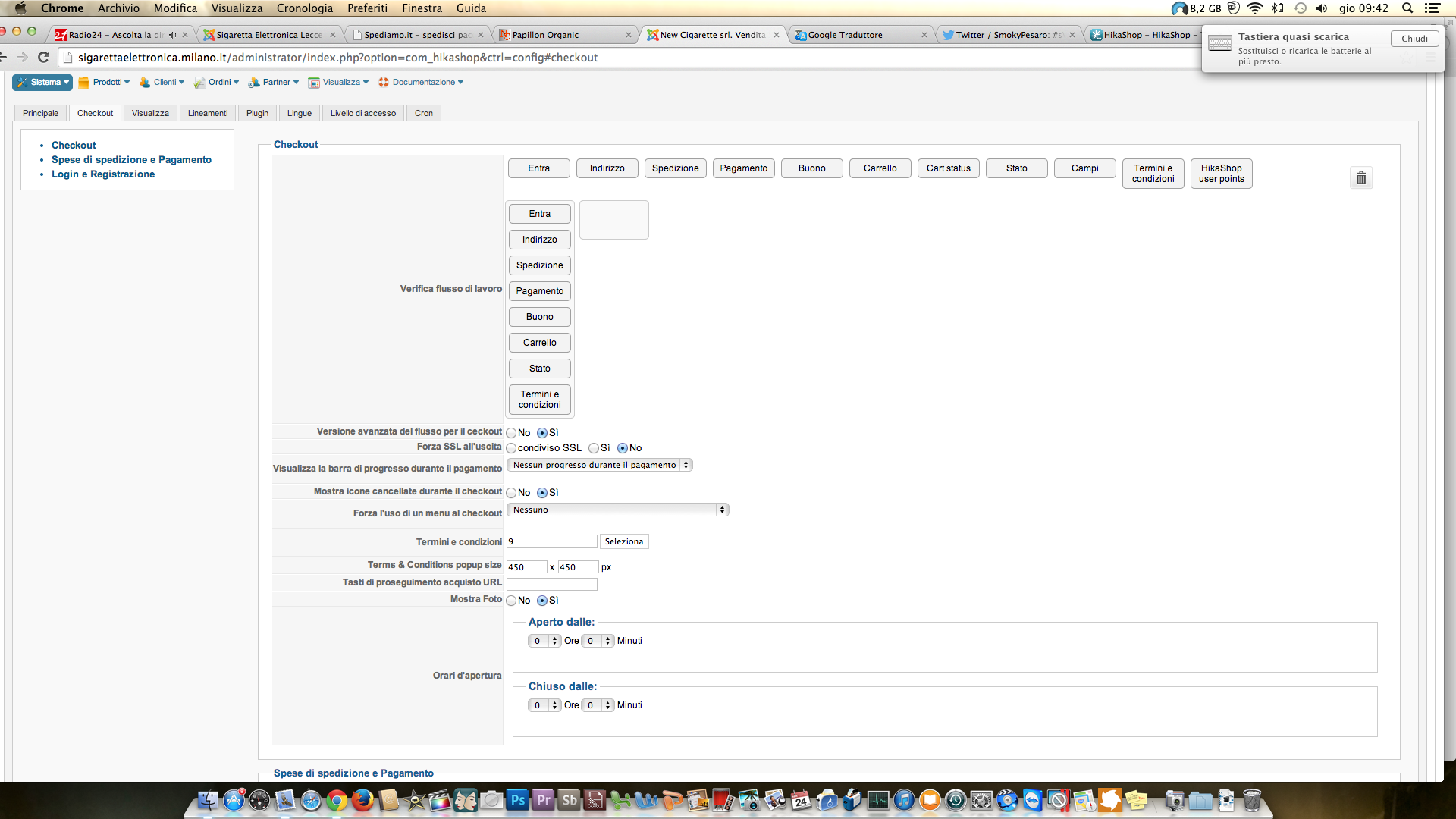Set Versione avanzata del flusso to No
This screenshot has width=1456, height=819.
tap(512, 433)
